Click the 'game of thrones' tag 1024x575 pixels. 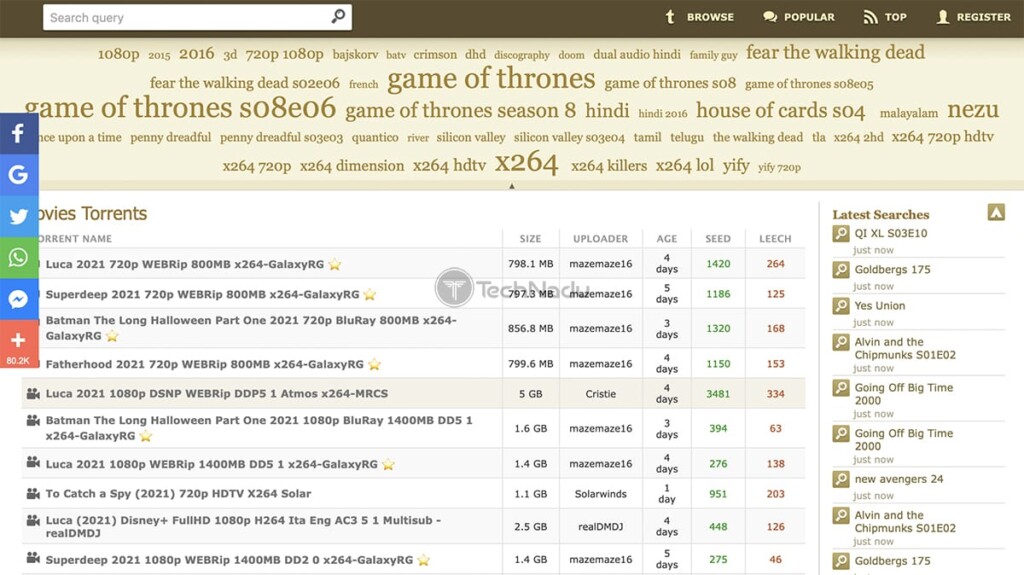491,79
